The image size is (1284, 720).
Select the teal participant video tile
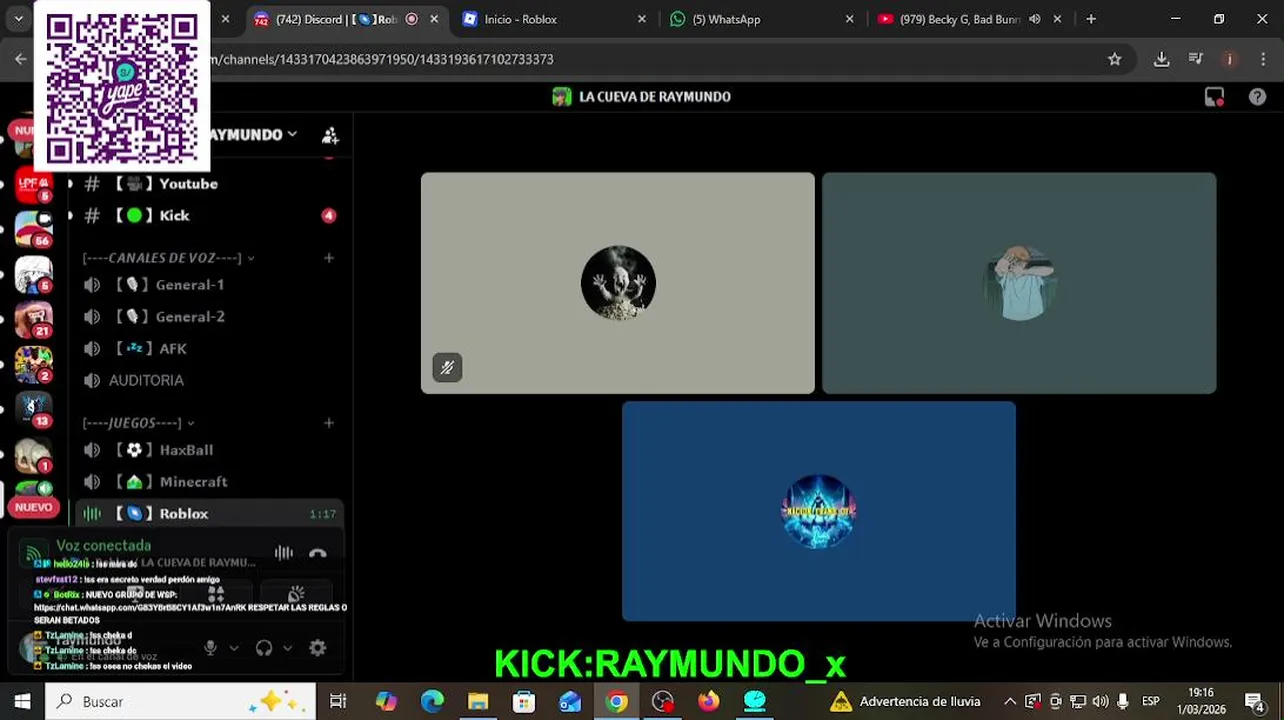[x=1019, y=283]
